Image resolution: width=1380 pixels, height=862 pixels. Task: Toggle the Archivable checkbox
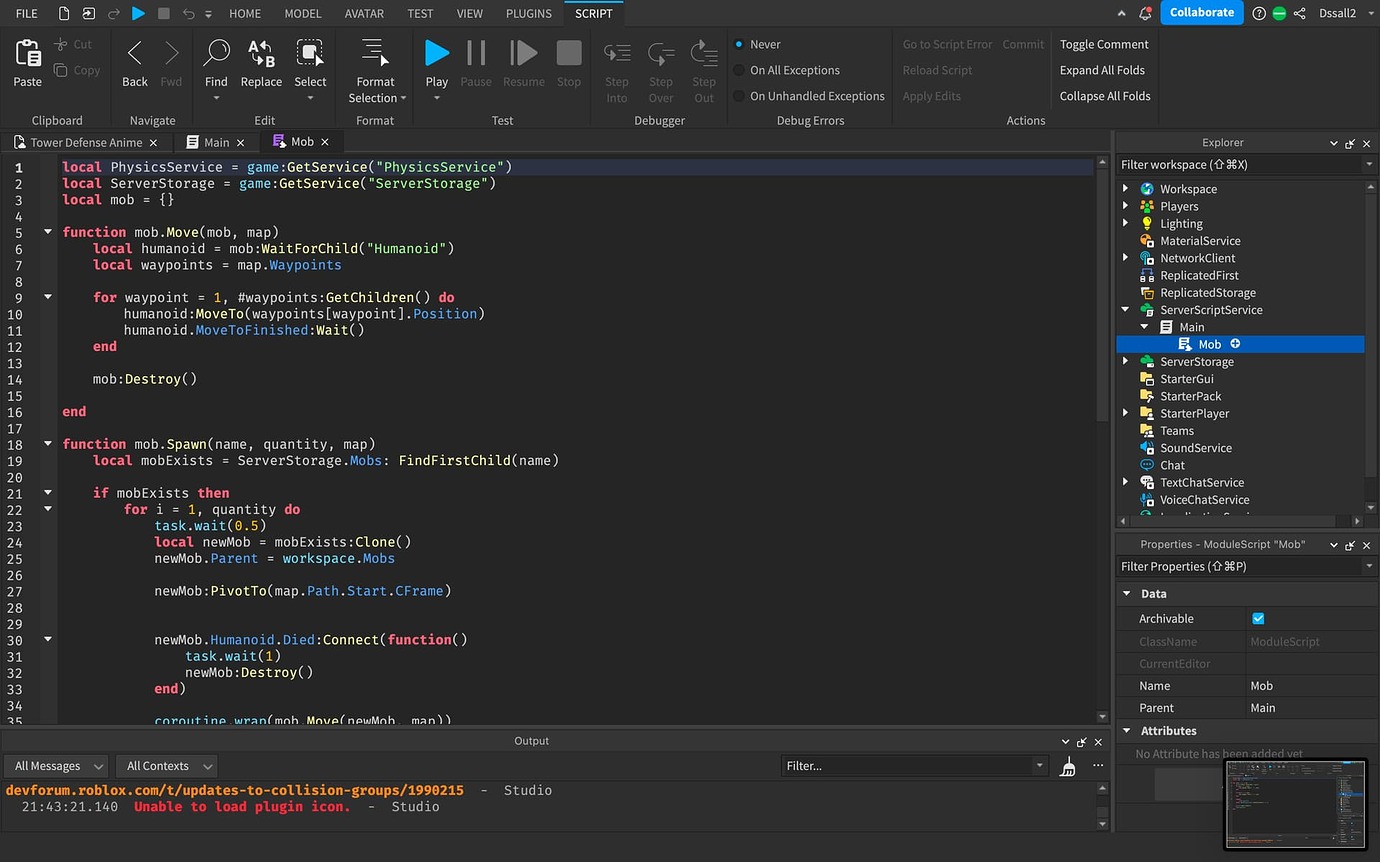click(x=1258, y=619)
